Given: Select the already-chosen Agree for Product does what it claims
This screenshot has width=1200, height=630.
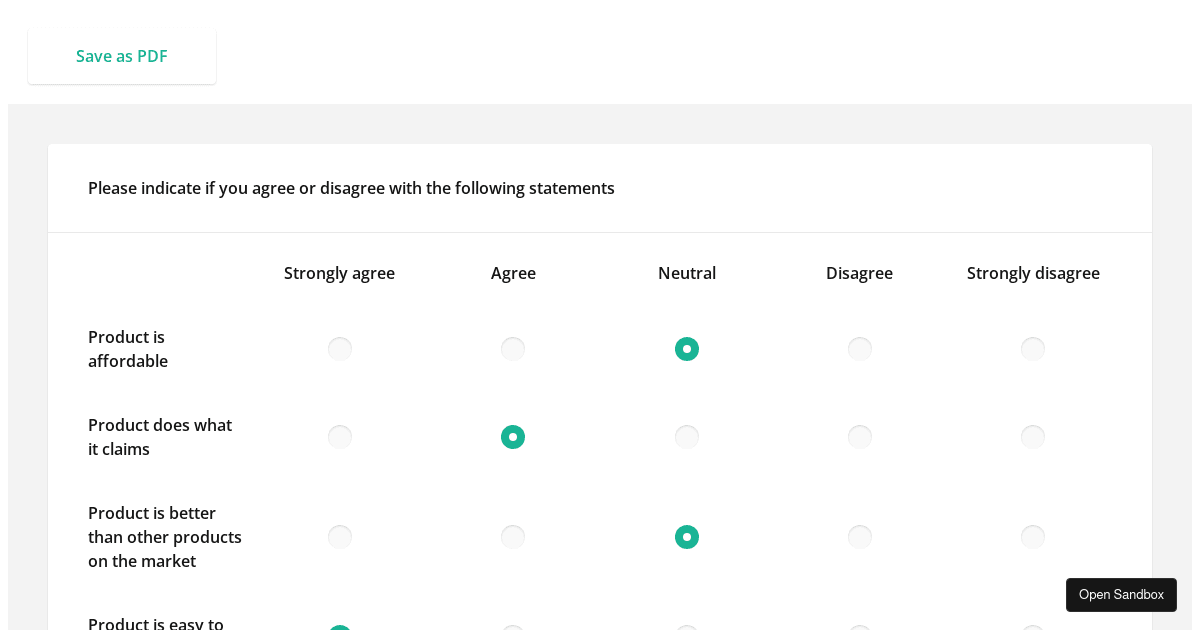Looking at the screenshot, I should tap(513, 437).
